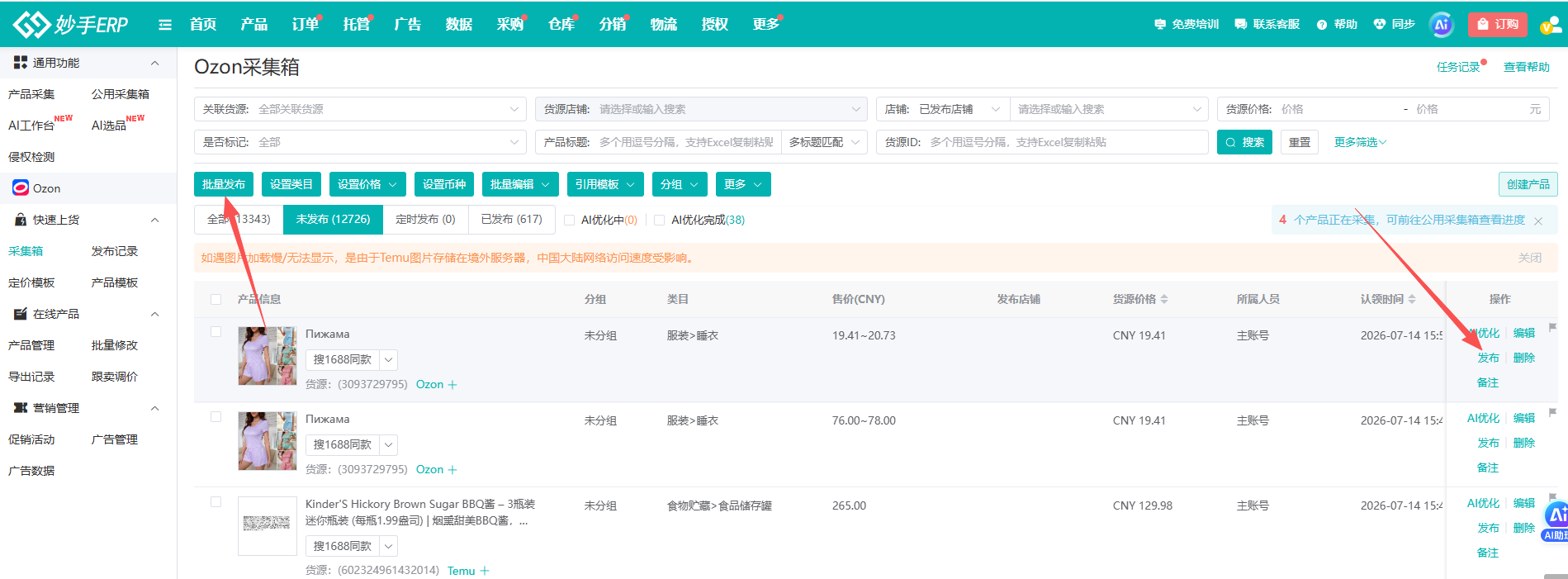
Task: Toggle AI优化完成 filter checkbox
Action: point(659,221)
